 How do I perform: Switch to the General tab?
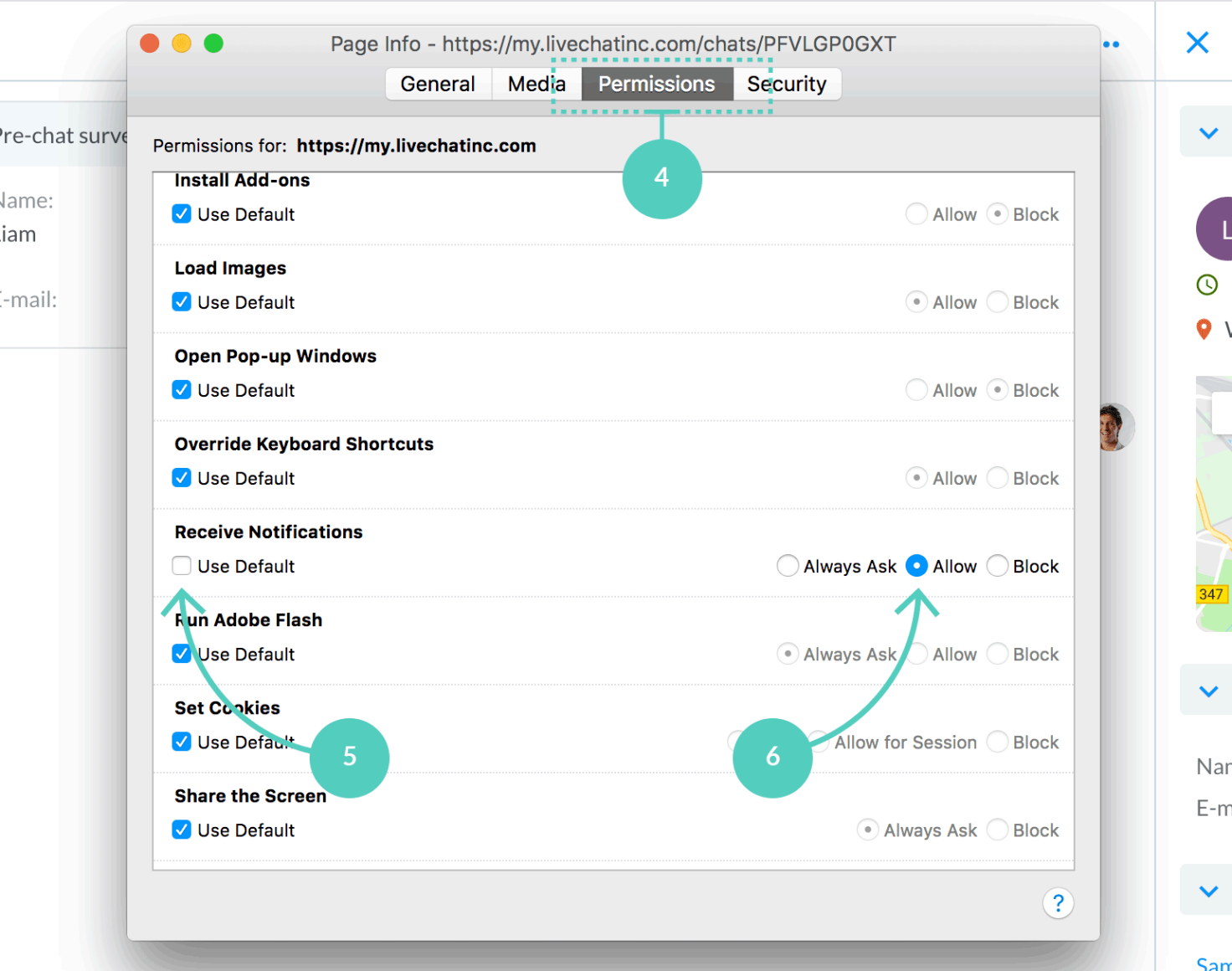click(438, 84)
